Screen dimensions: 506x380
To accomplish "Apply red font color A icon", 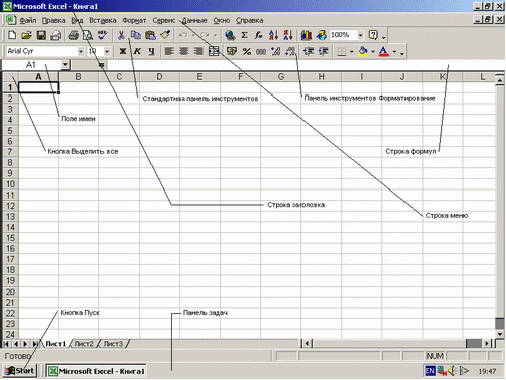I will pyautogui.click(x=384, y=52).
